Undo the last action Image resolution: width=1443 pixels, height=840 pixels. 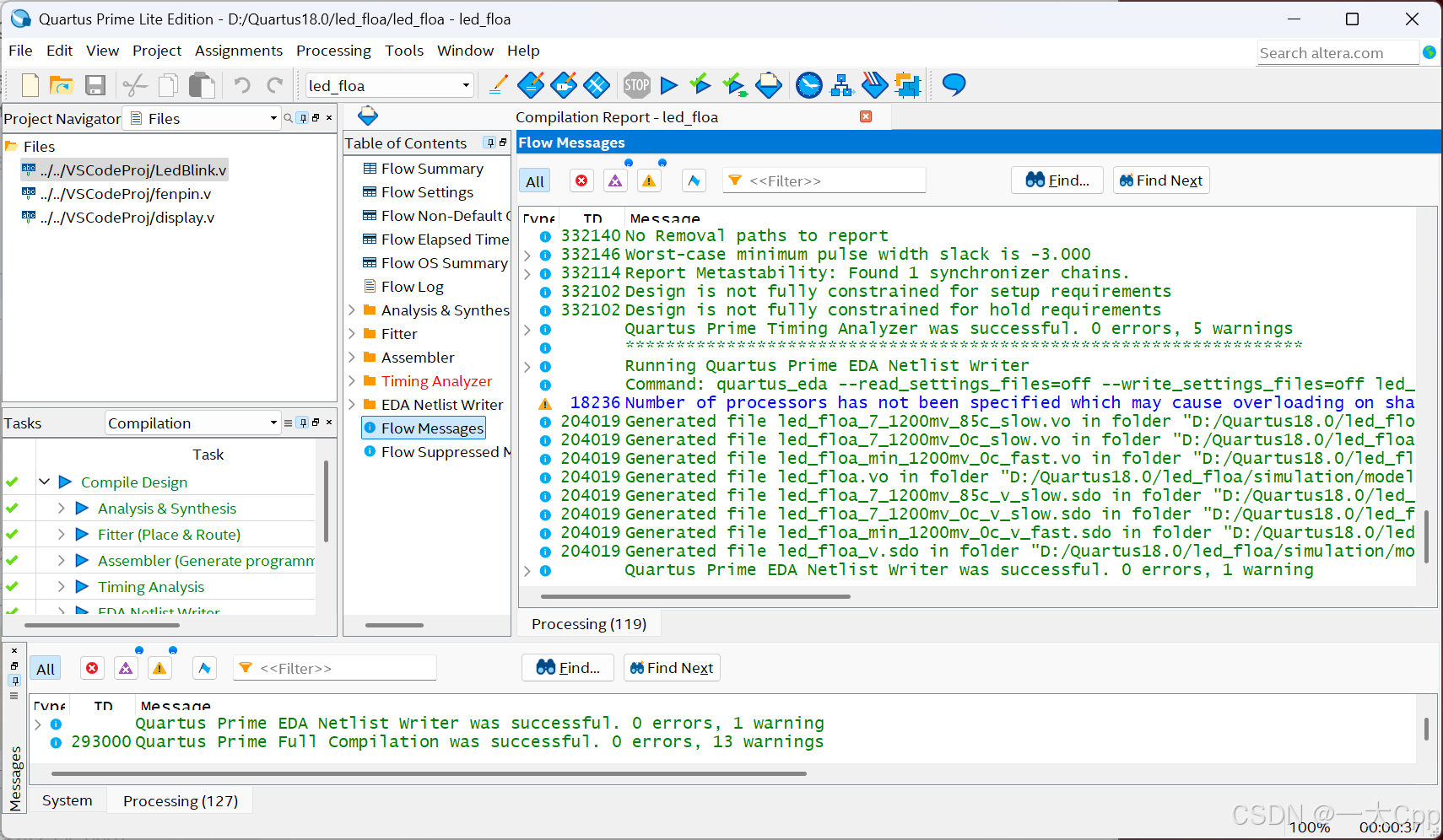click(242, 85)
